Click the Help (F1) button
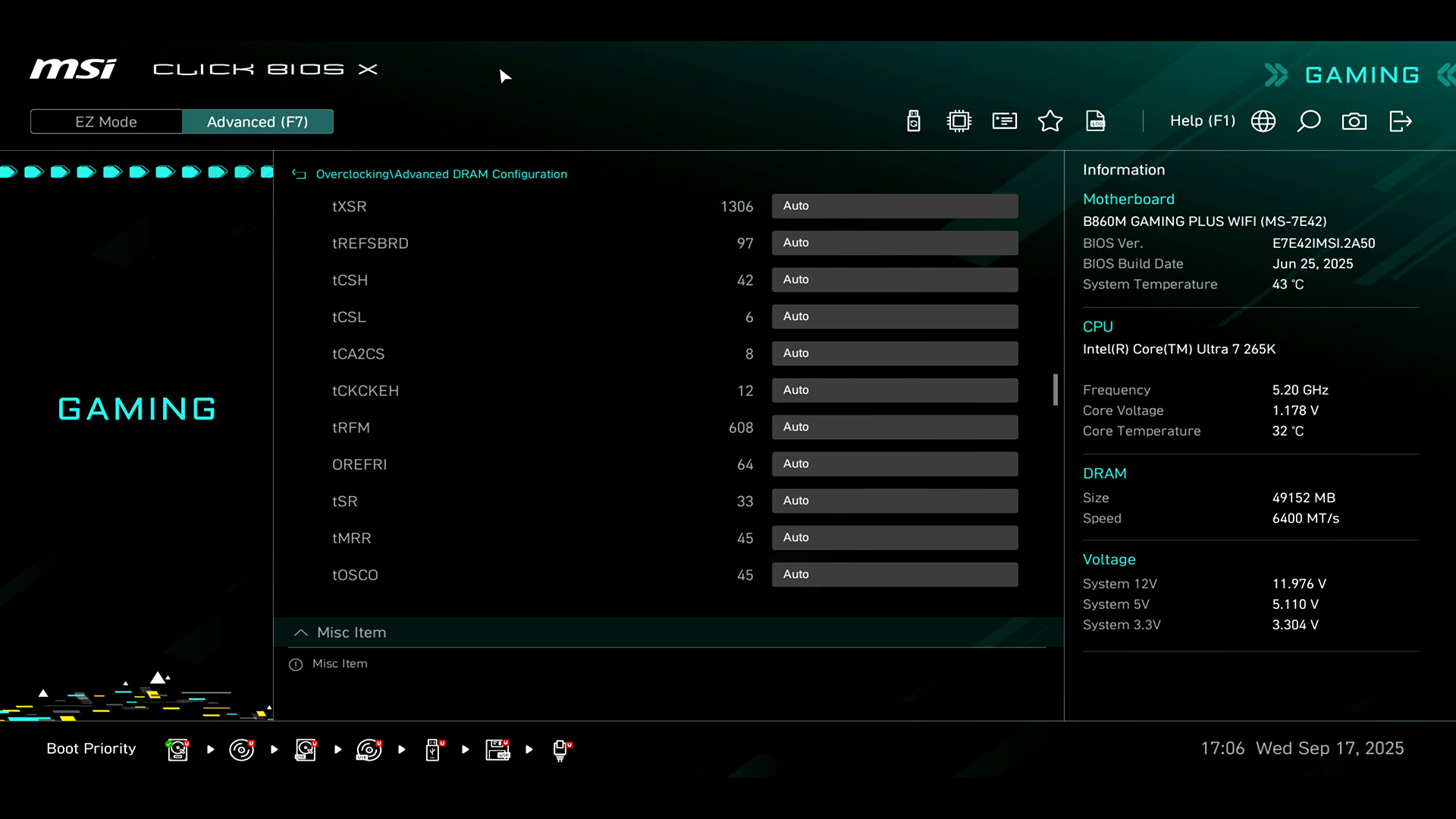1456x819 pixels. click(x=1202, y=121)
